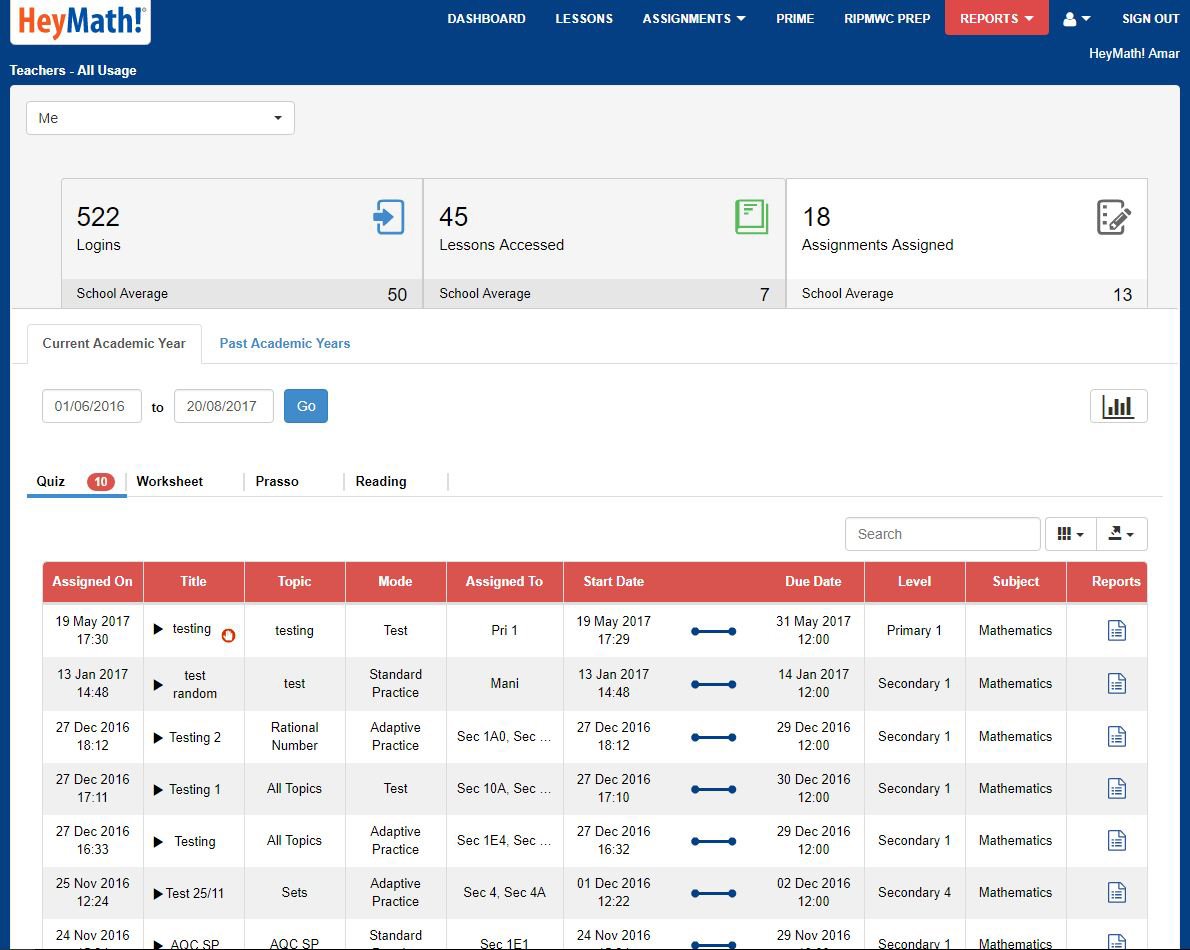Click the HeyMath! logo
1190x950 pixels.
pyautogui.click(x=80, y=21)
